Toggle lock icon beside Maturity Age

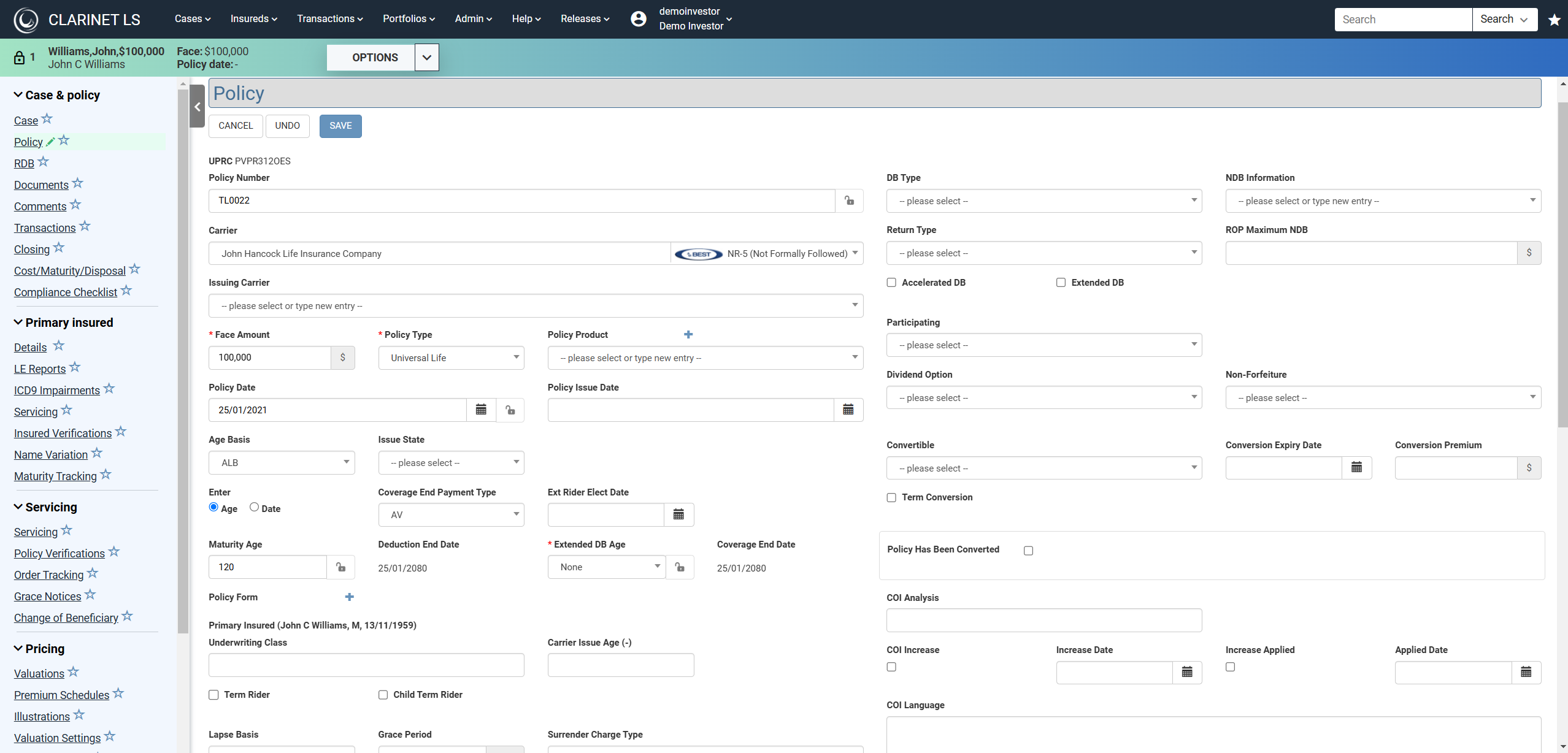[x=340, y=567]
